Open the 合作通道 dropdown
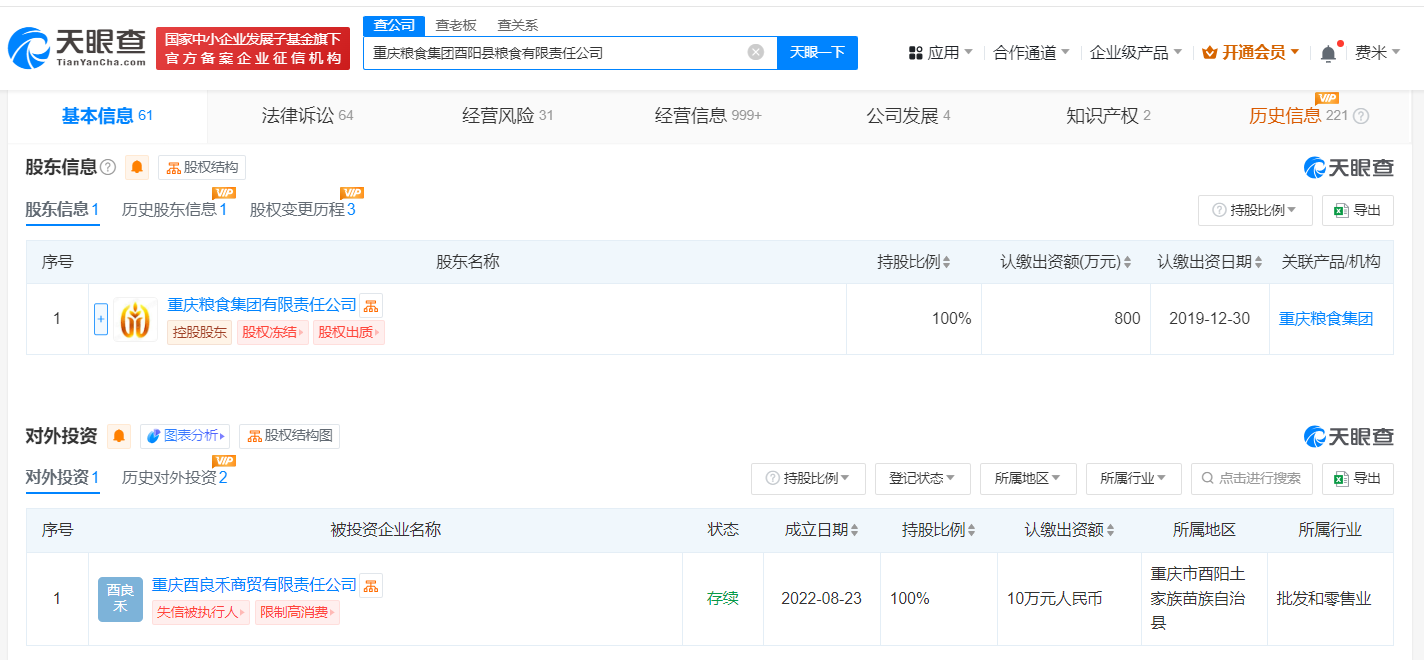1424x660 pixels. pyautogui.click(x=1031, y=53)
